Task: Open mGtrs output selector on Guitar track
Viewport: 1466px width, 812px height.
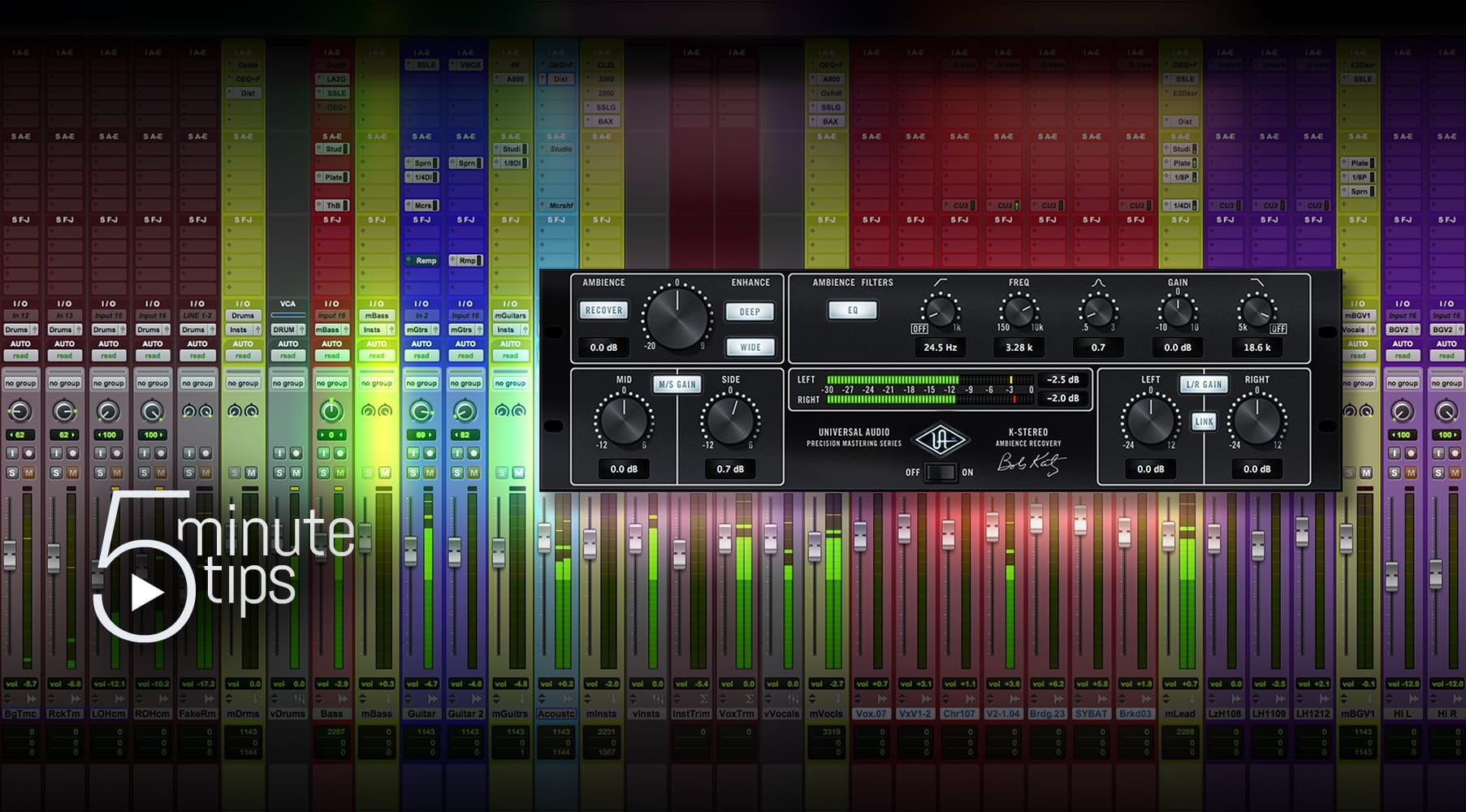Action: point(421,330)
